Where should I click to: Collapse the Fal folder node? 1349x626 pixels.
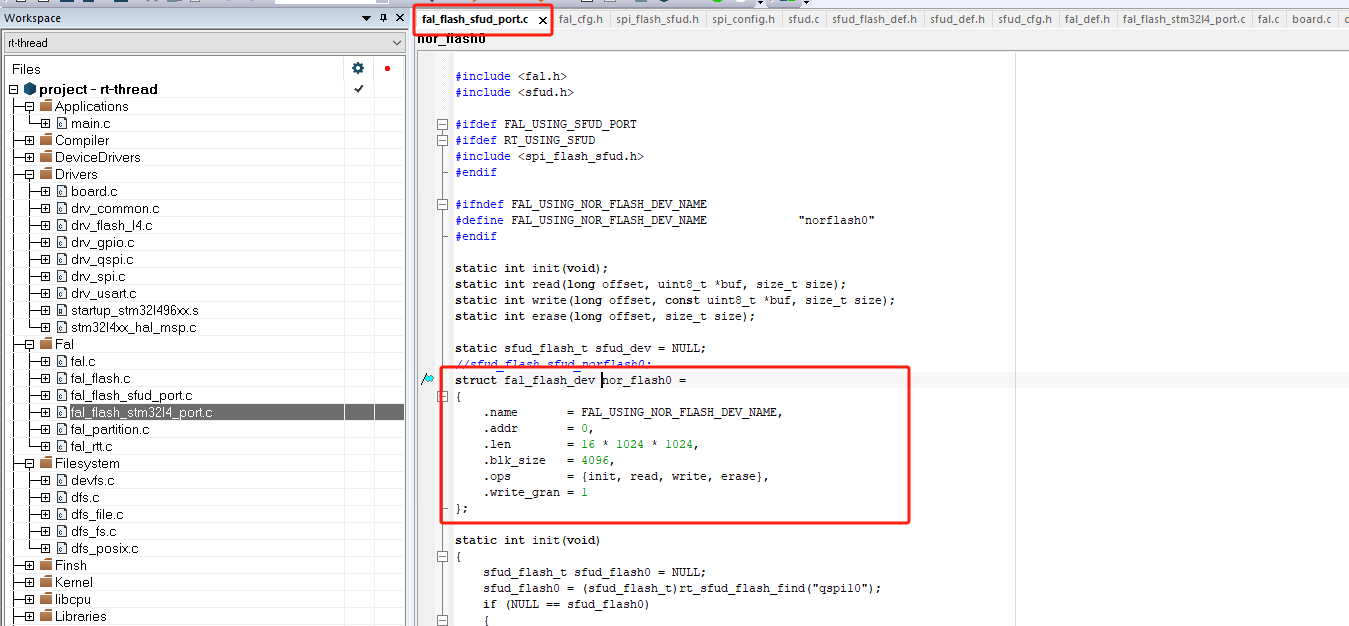coord(30,344)
